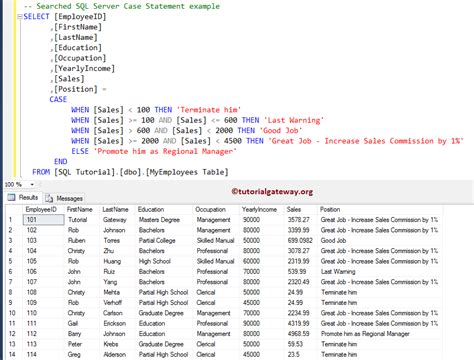Screen dimensions: 474x360
Task: Click the 'Promote him as Regional Manager' query string
Action: [x=165, y=151]
